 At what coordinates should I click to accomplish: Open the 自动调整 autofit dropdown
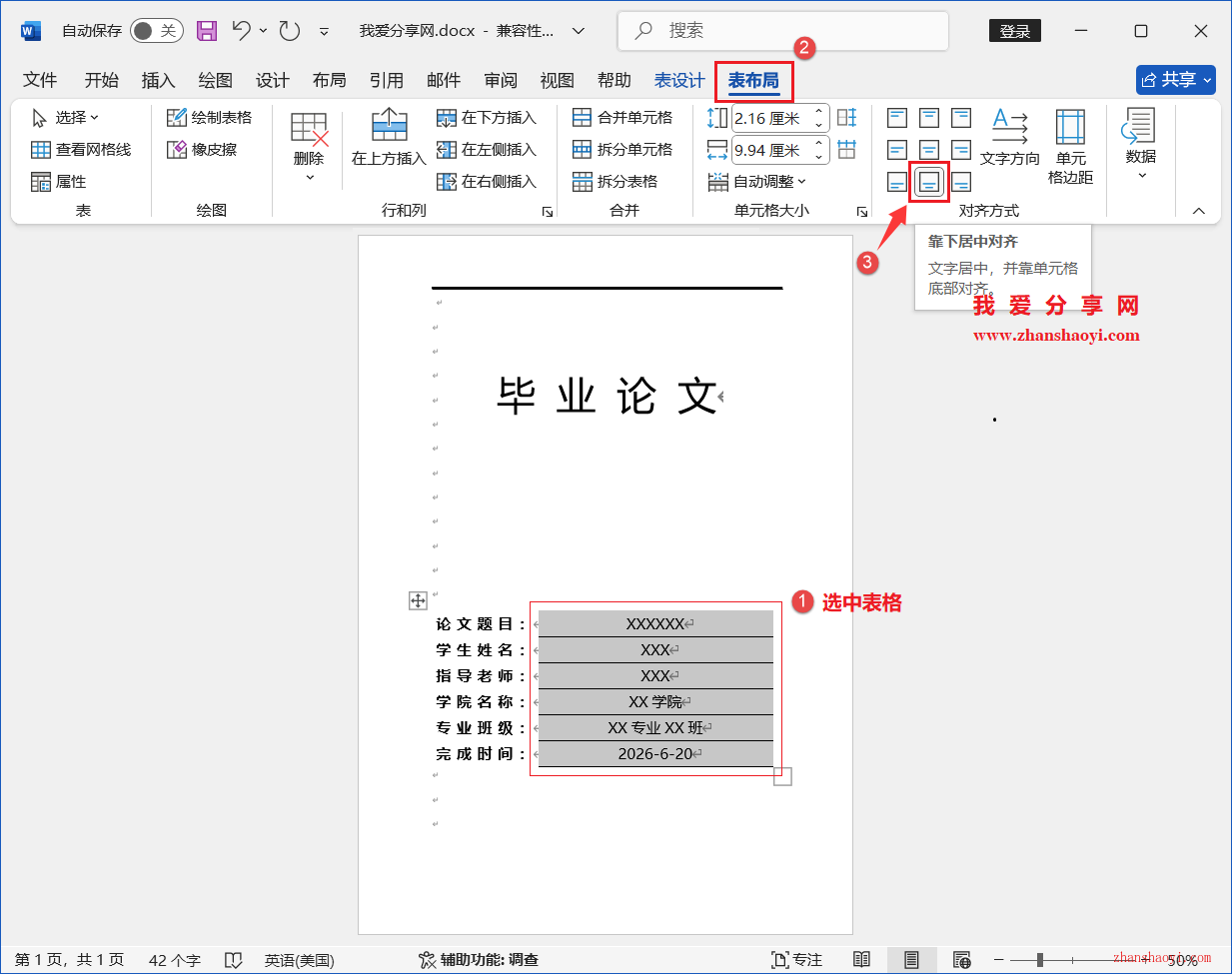[x=756, y=182]
